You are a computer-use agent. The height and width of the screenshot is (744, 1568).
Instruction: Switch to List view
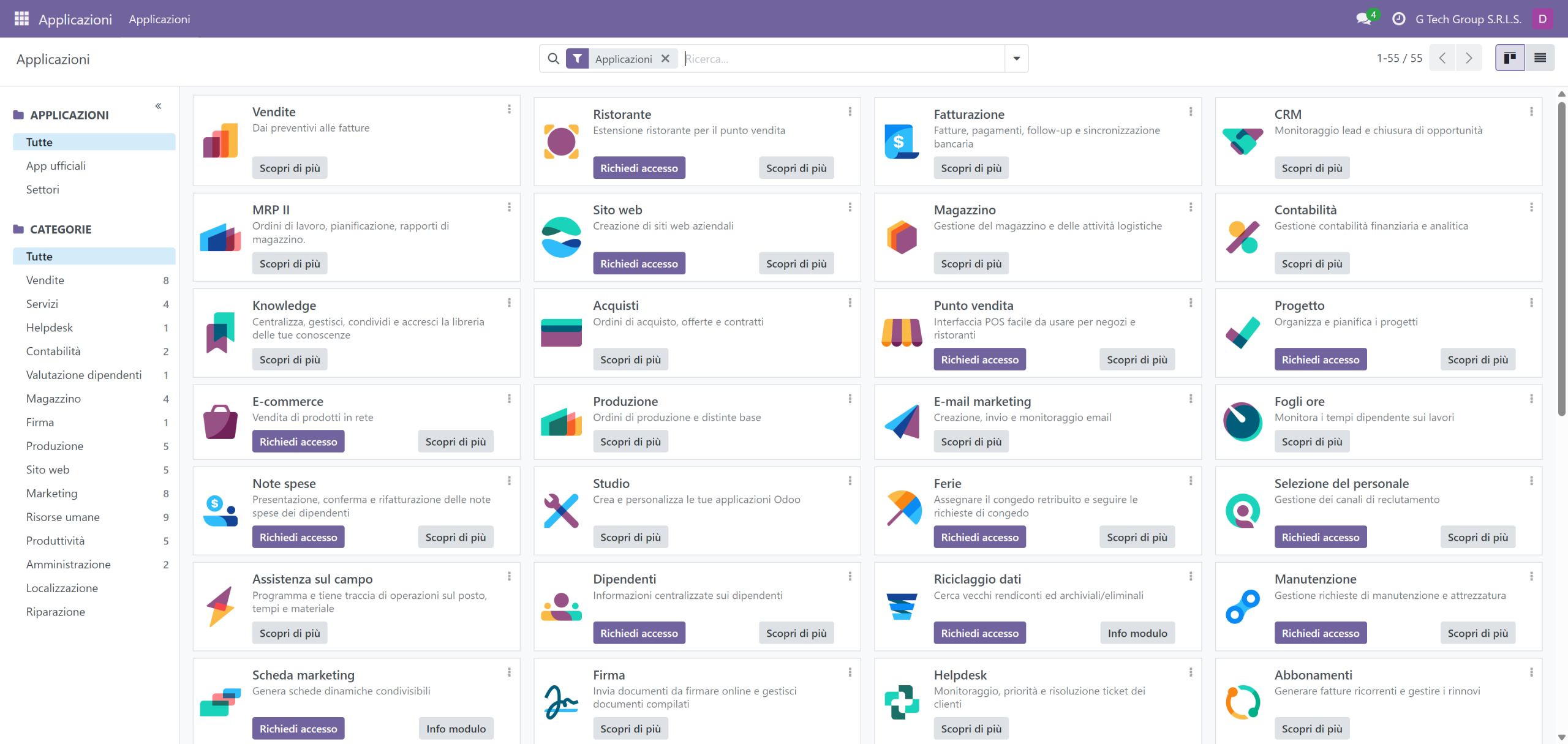(1540, 58)
